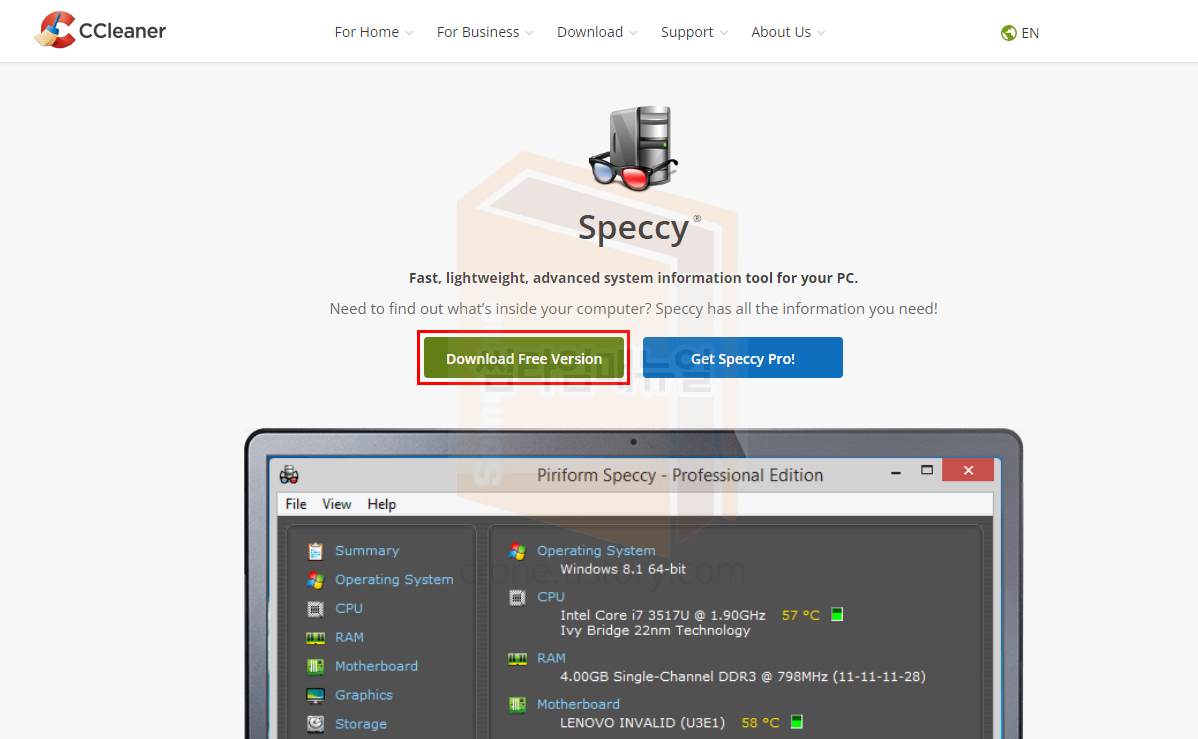
Task: Click the Intel Core i7 3517U text
Action: tap(662, 615)
